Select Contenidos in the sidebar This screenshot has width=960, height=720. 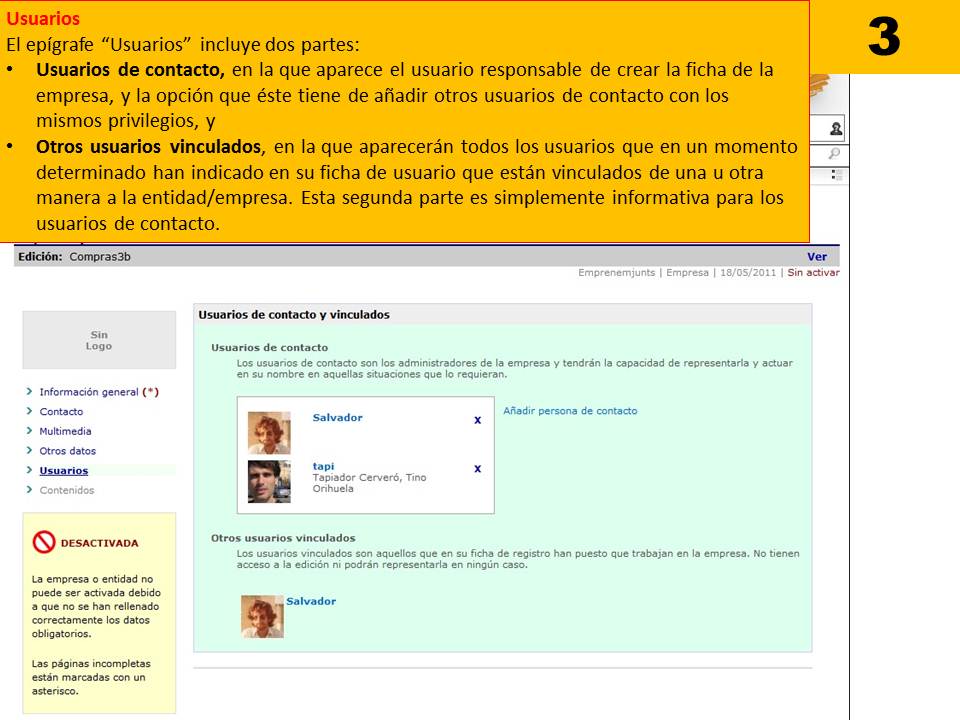[67, 490]
